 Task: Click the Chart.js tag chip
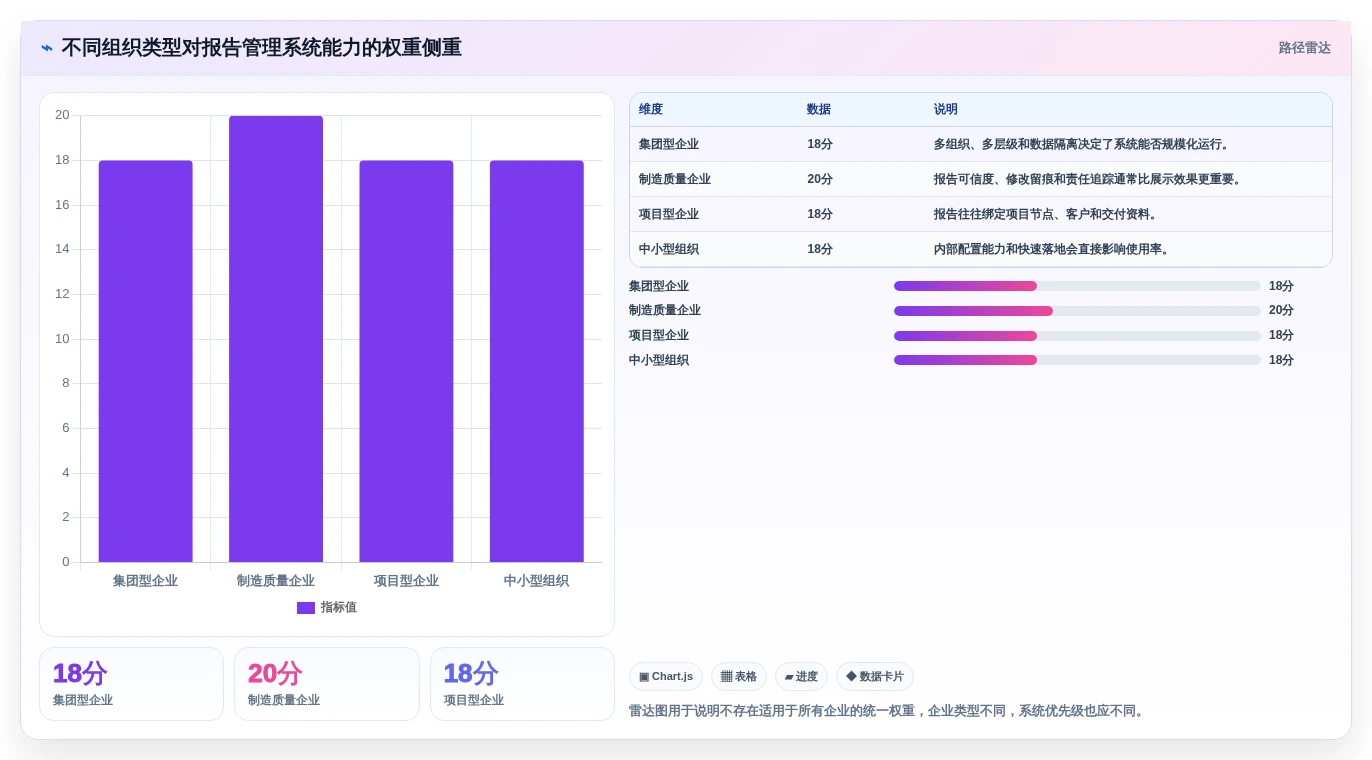click(x=666, y=677)
